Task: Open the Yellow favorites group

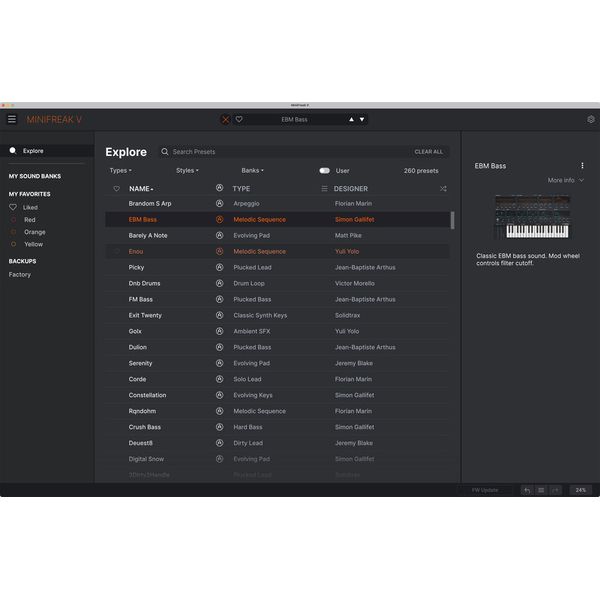Action: point(33,245)
